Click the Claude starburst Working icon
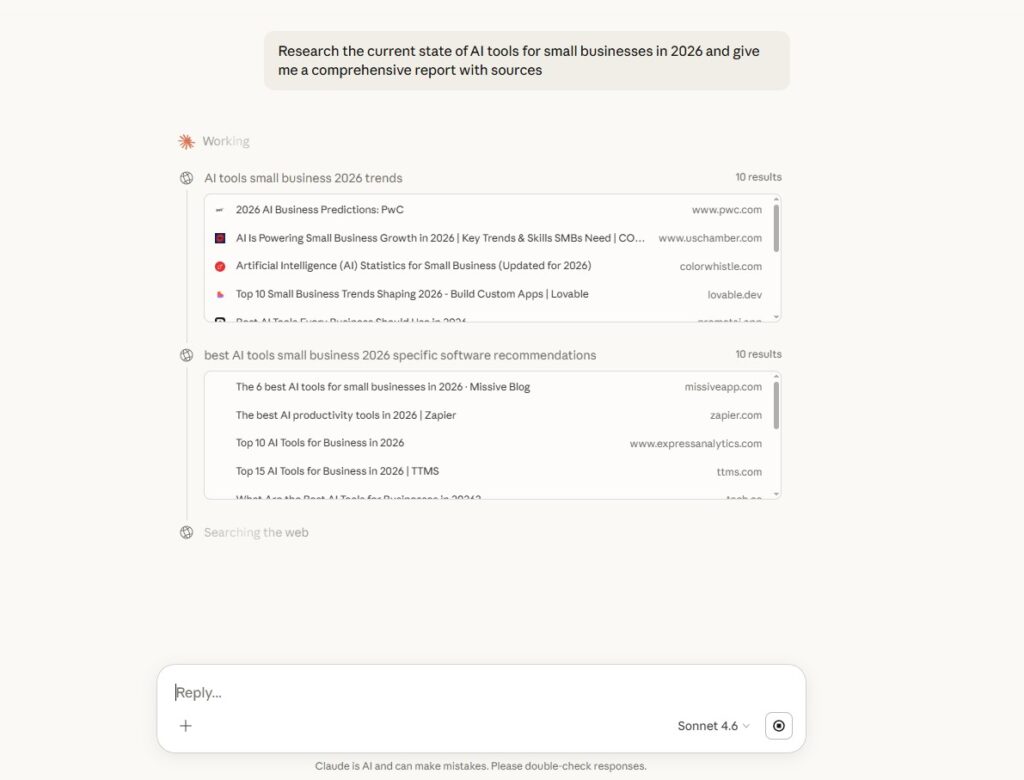The width and height of the screenshot is (1024, 780). 186,142
